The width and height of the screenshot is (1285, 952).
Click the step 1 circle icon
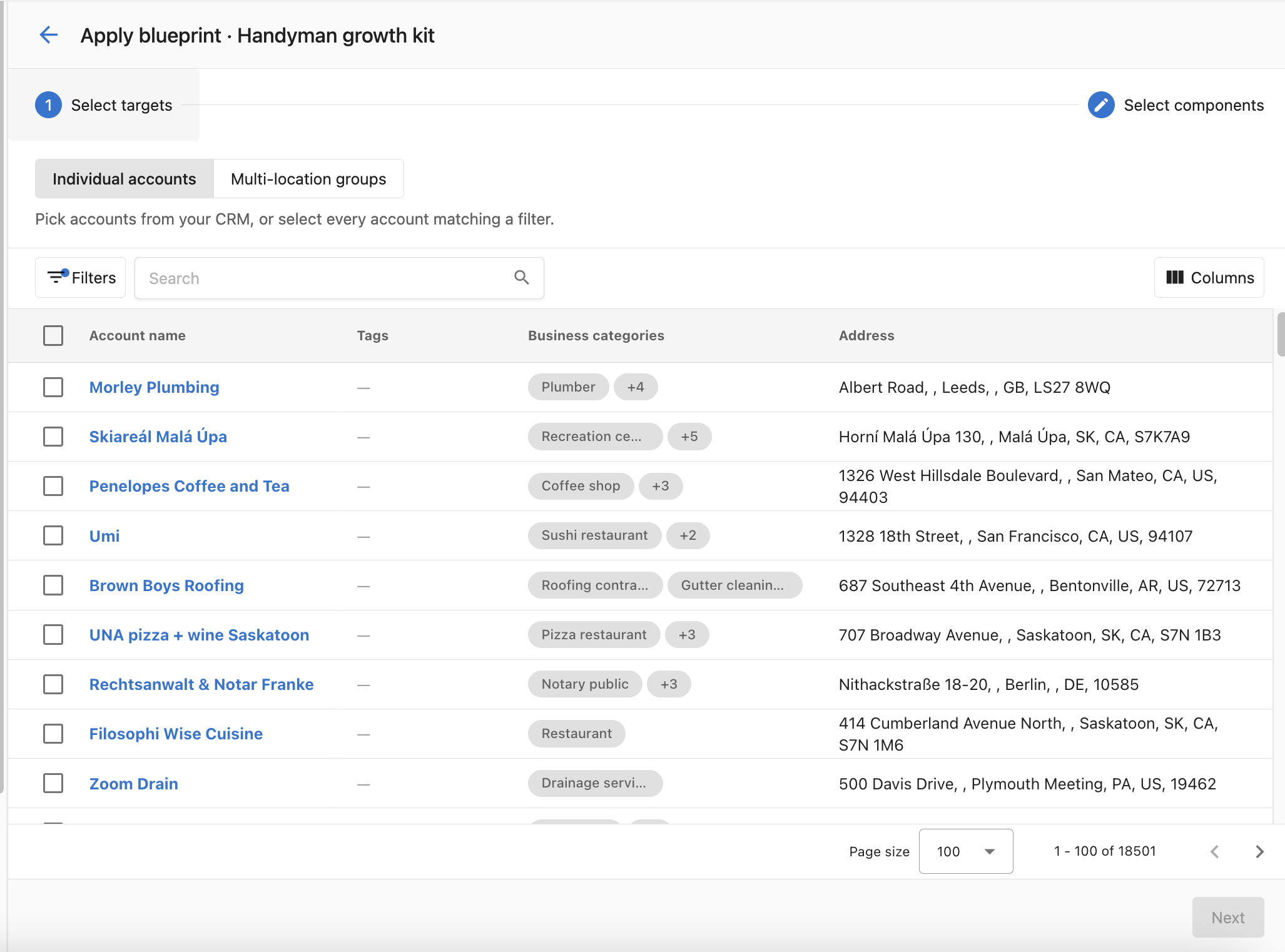pos(48,105)
